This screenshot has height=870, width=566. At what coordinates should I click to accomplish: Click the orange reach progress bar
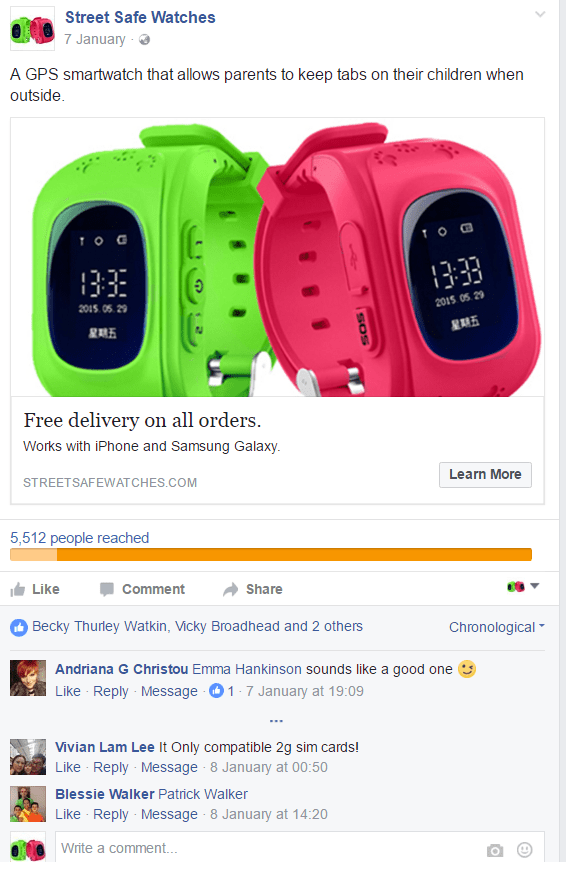[x=271, y=554]
